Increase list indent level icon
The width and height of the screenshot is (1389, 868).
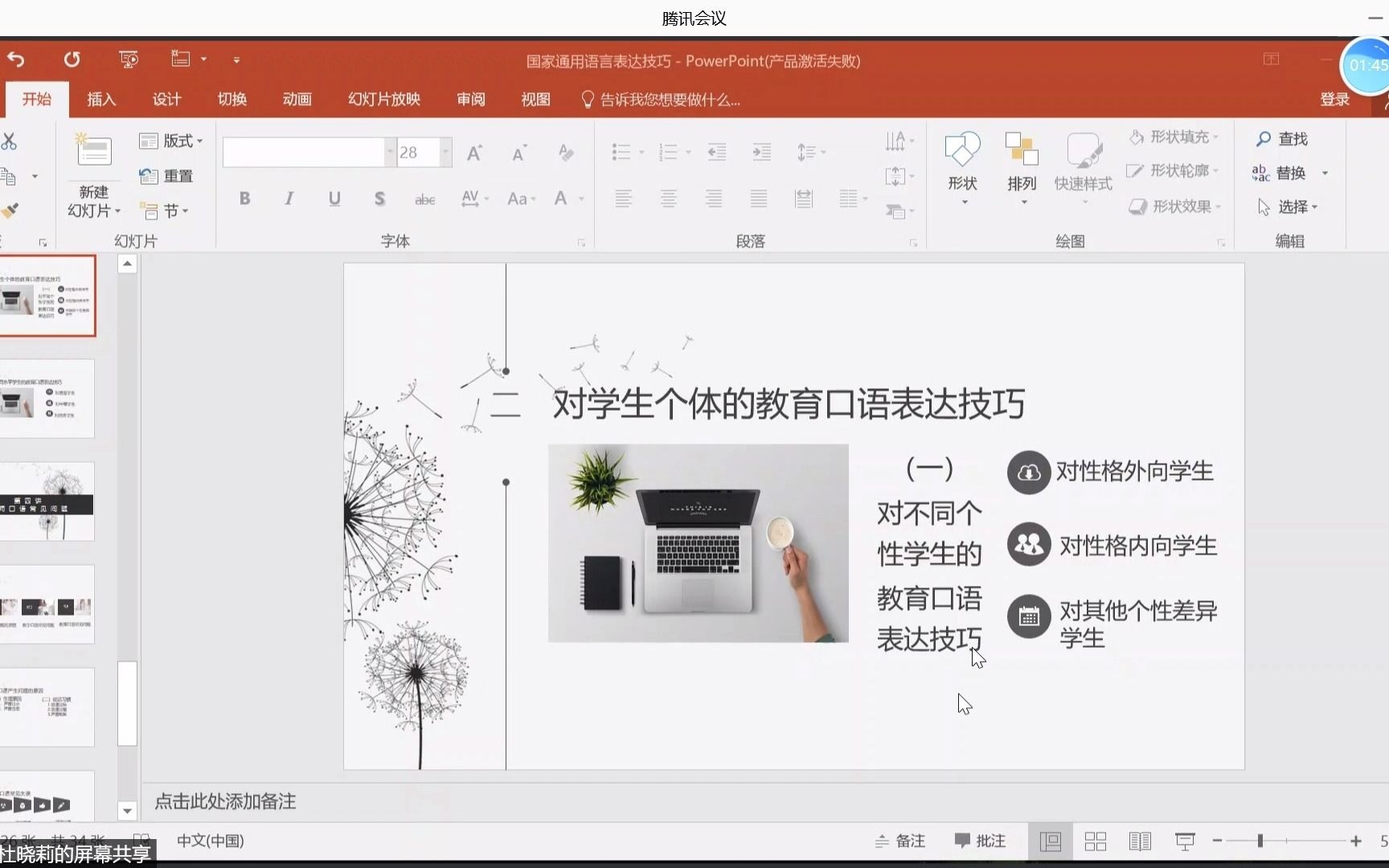[761, 152]
